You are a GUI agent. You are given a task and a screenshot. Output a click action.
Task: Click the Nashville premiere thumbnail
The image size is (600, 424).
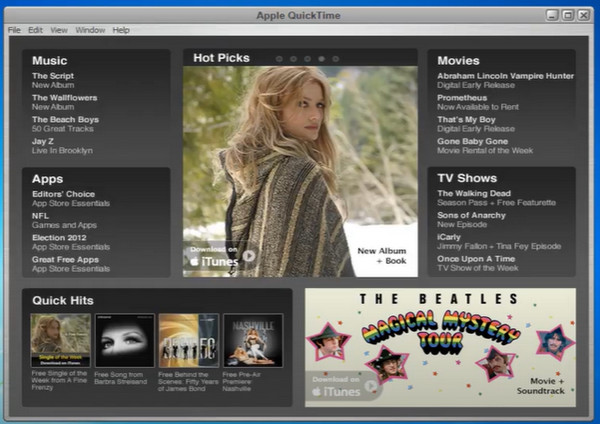pos(253,340)
